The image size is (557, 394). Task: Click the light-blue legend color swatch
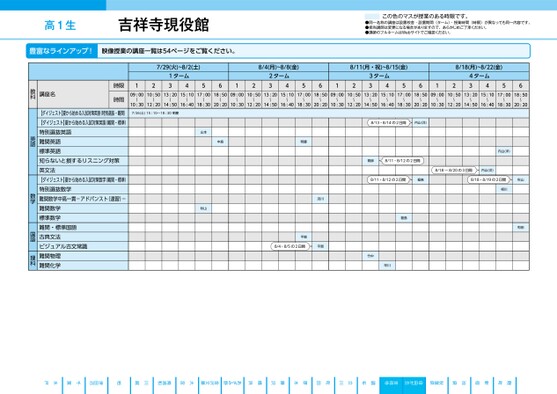tap(372, 16)
